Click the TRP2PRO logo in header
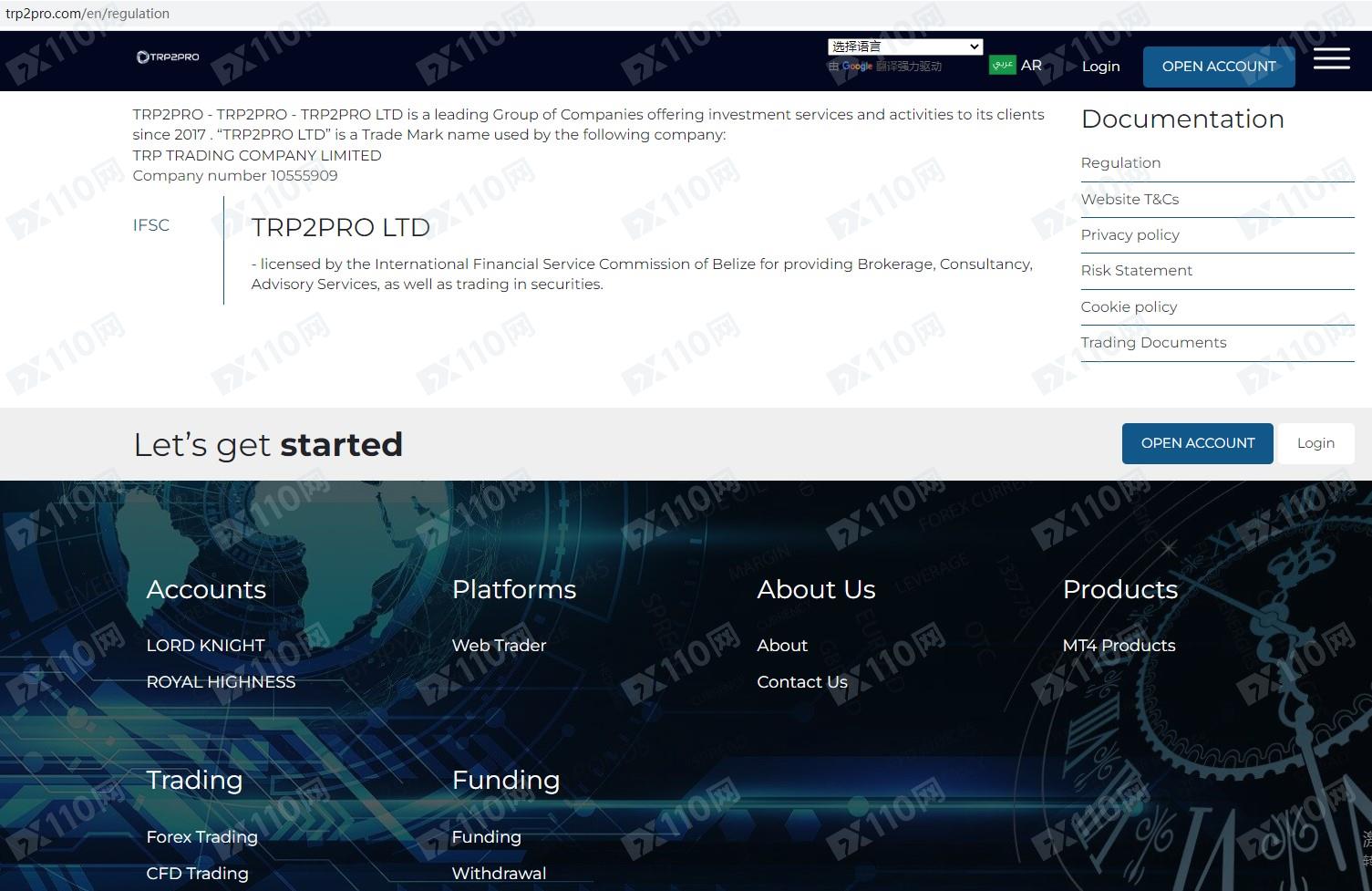Viewport: 1372px width, 891px height. (168, 57)
